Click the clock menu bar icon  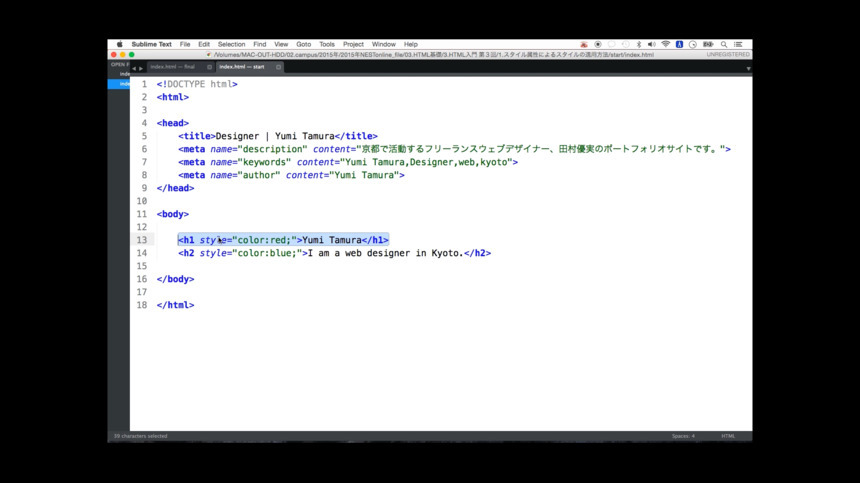pyautogui.click(x=693, y=44)
